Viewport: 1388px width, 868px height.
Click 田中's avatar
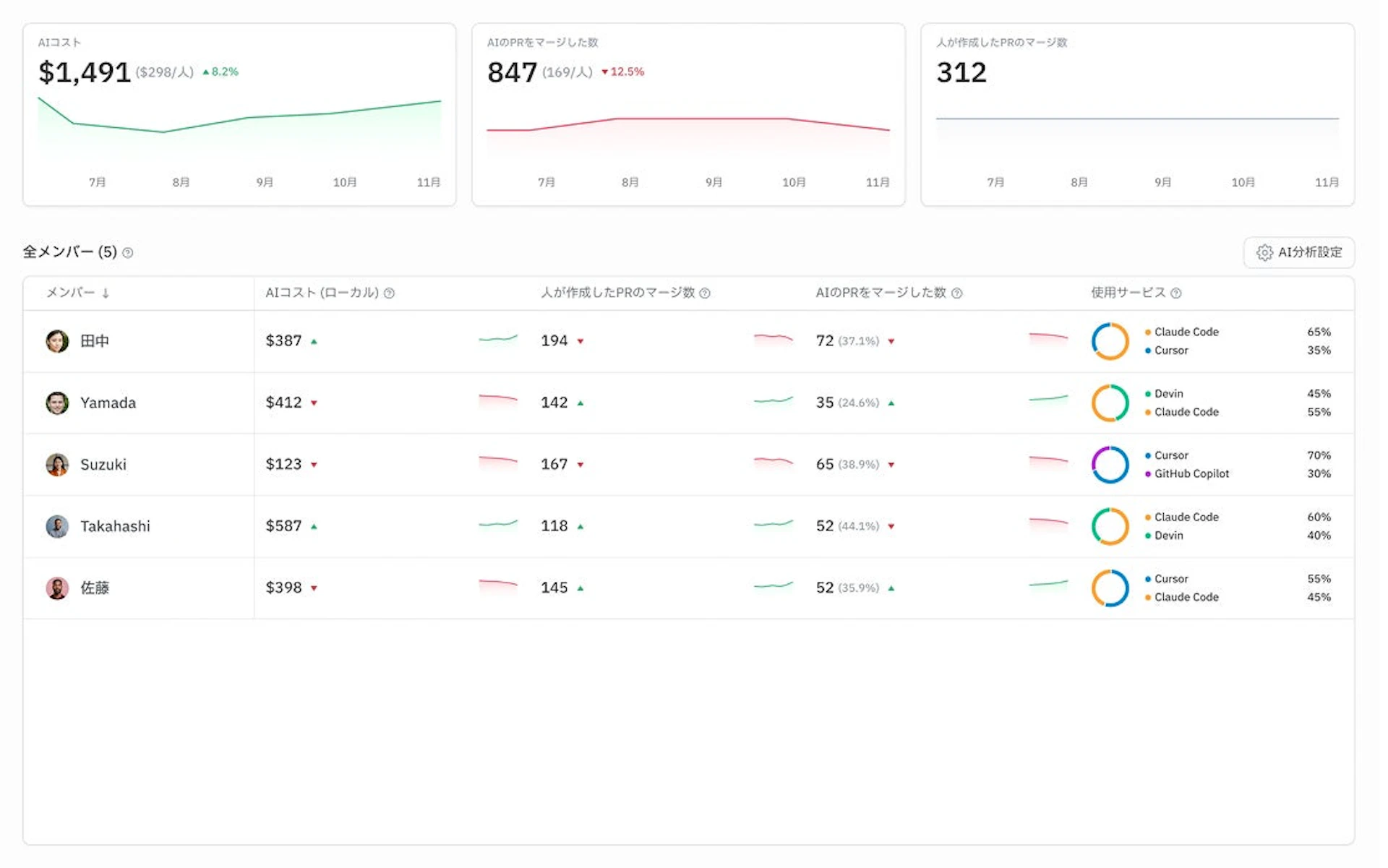(57, 341)
